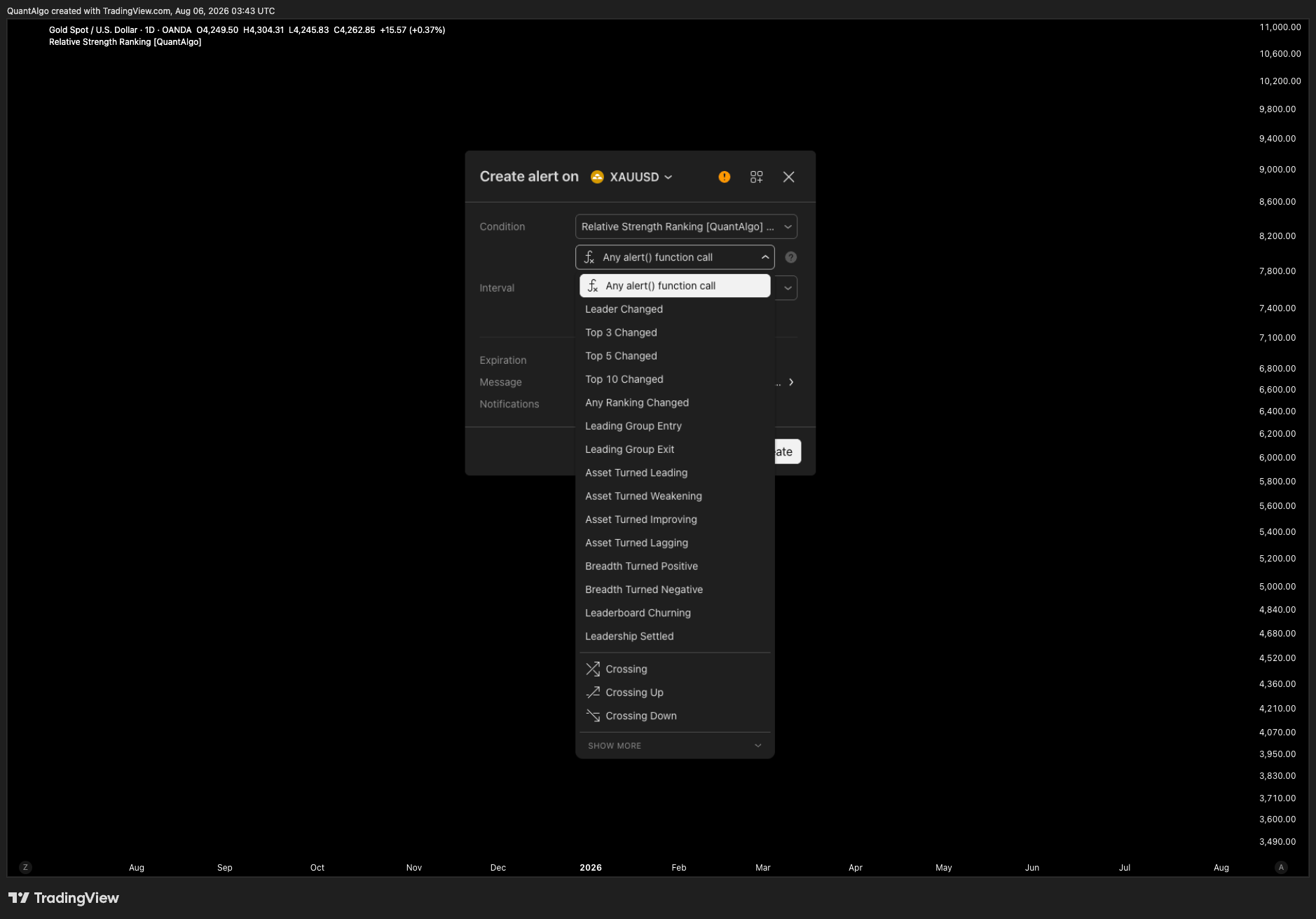Choose Leading Group Entry condition
Screen dimensions: 1316x919
pos(675,426)
